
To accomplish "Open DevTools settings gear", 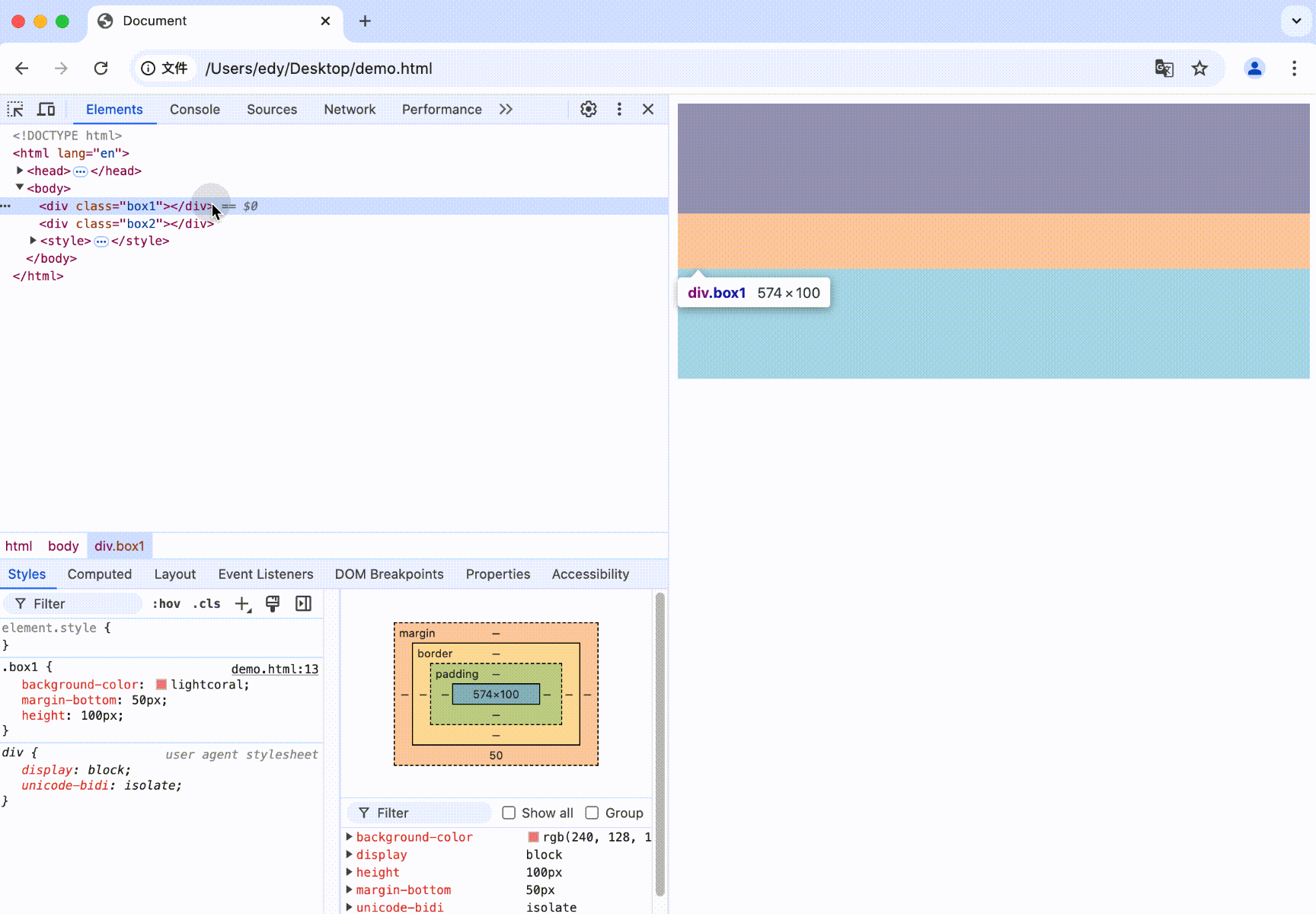I will [x=588, y=109].
